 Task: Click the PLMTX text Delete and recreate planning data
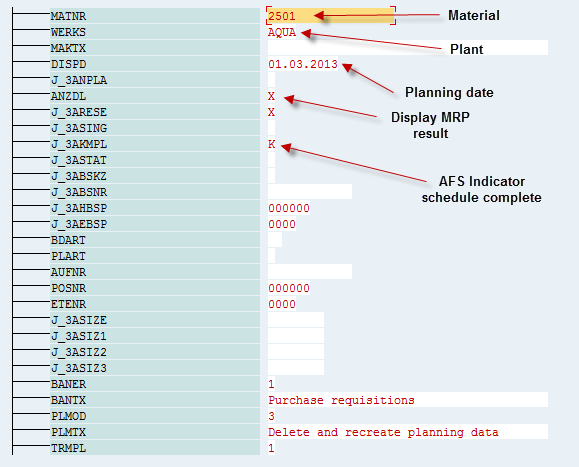point(383,432)
